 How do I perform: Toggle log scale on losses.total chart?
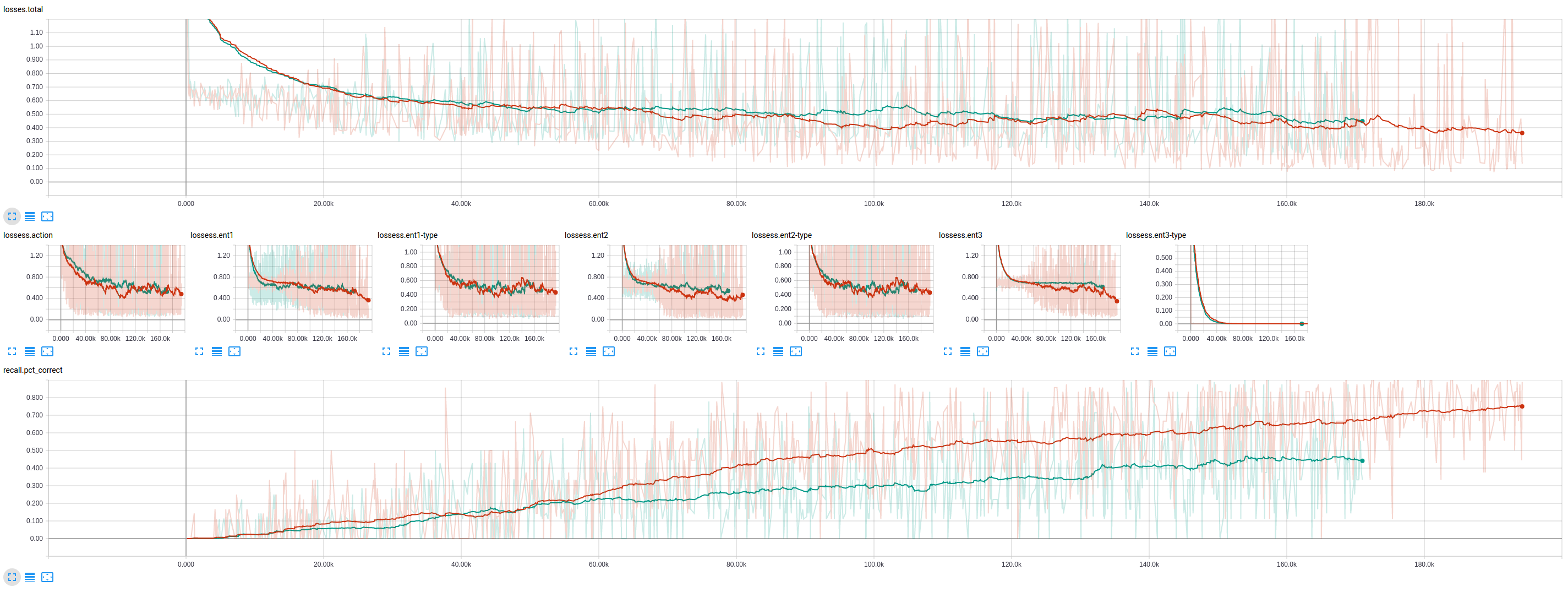click(30, 216)
